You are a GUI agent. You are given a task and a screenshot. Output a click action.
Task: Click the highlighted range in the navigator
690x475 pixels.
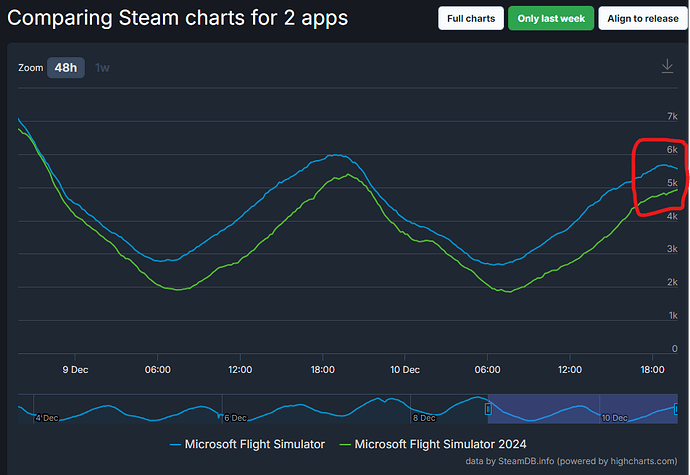click(x=582, y=407)
